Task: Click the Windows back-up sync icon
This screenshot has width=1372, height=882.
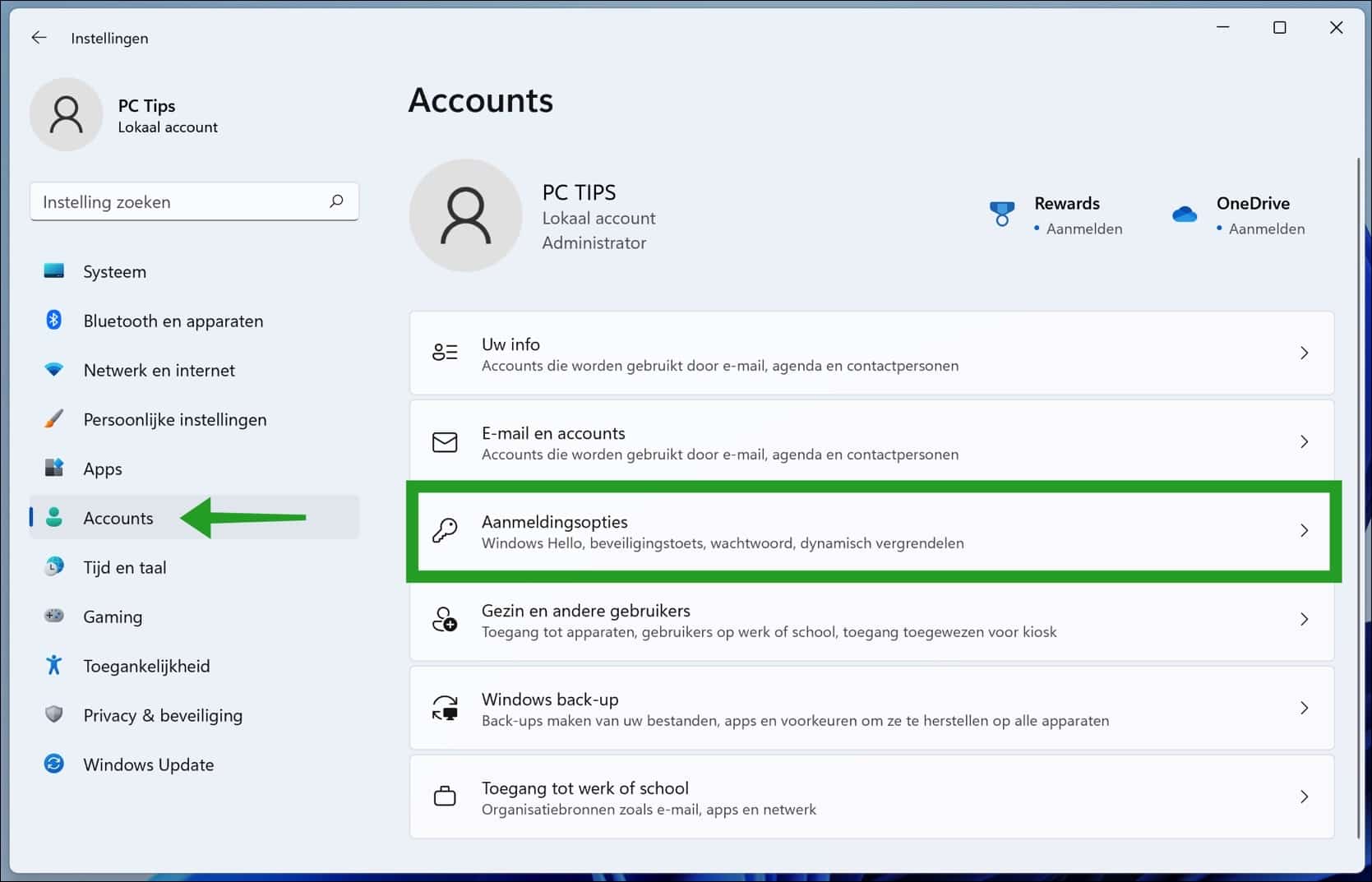Action: pyautogui.click(x=445, y=708)
